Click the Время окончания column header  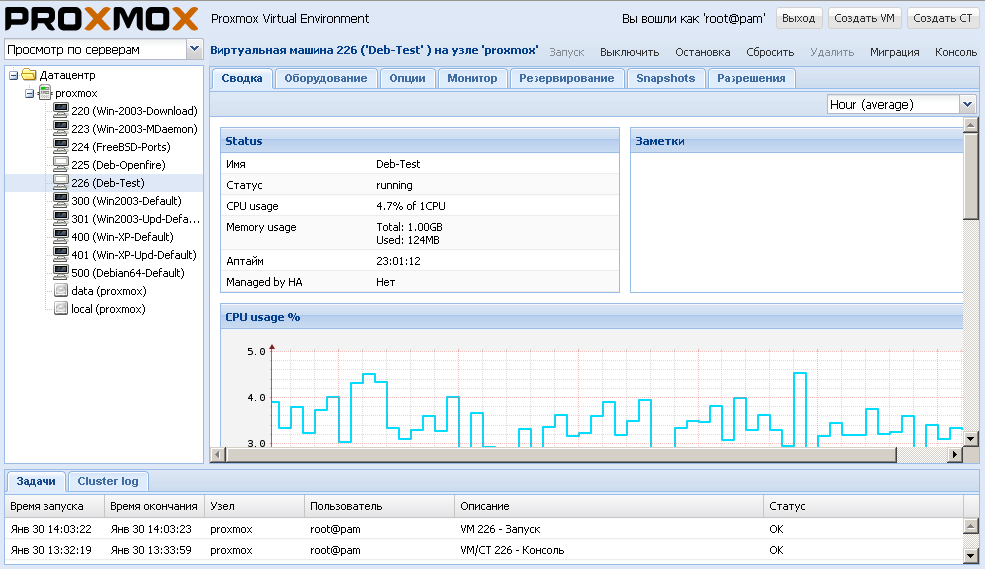point(155,506)
